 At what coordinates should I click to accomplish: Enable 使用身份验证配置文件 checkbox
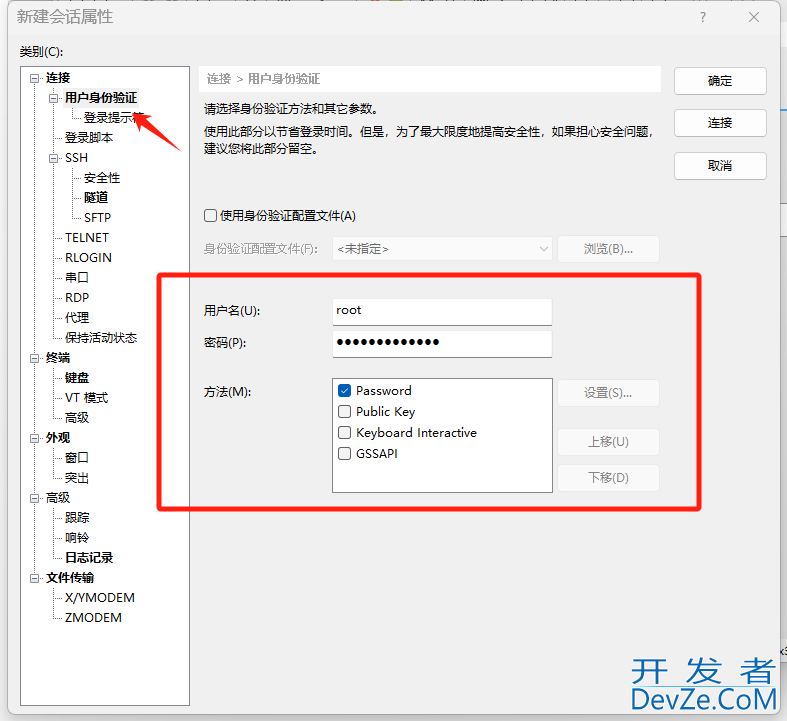[x=210, y=216]
